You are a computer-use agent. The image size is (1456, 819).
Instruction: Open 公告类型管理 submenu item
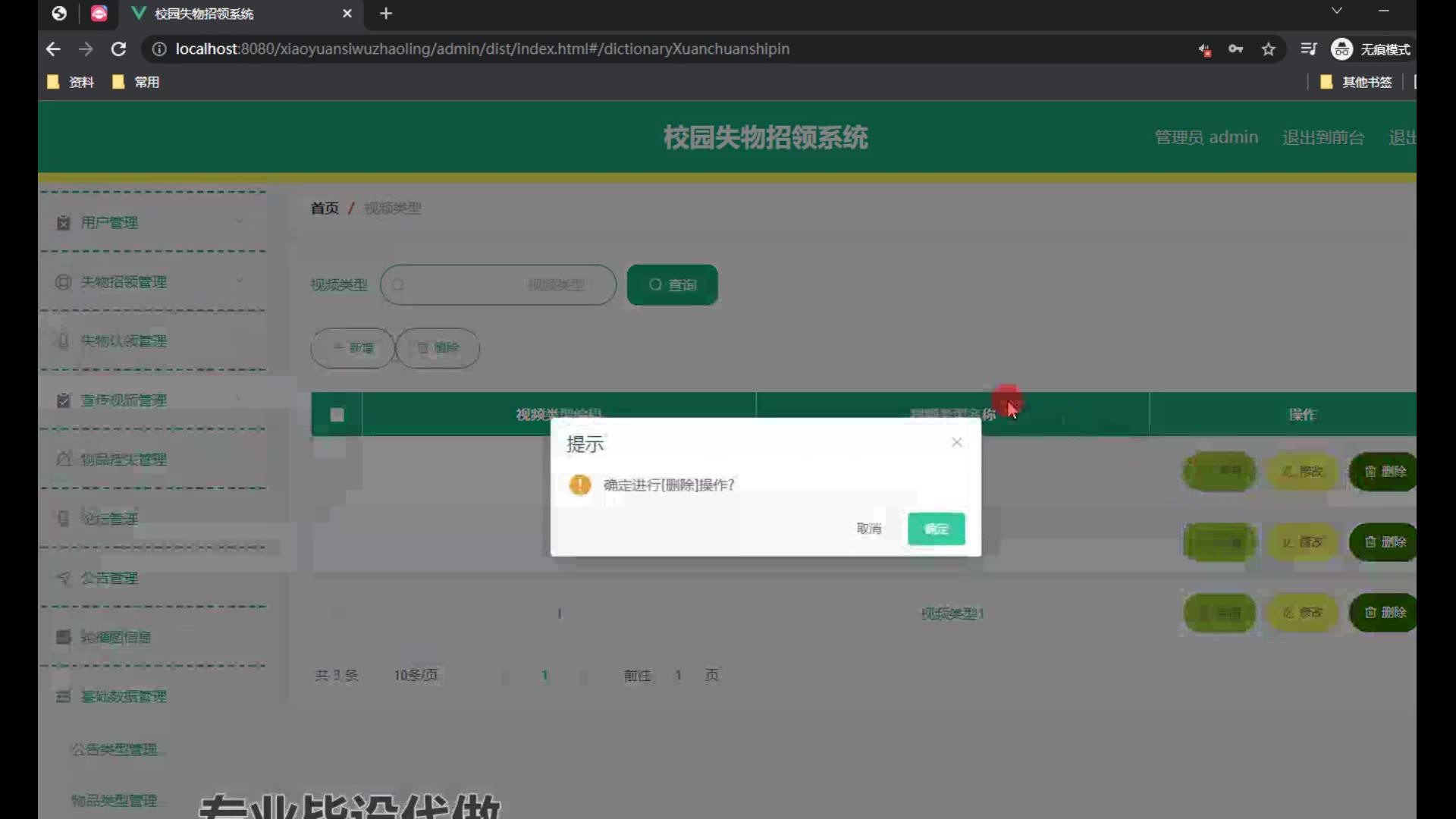tap(114, 749)
